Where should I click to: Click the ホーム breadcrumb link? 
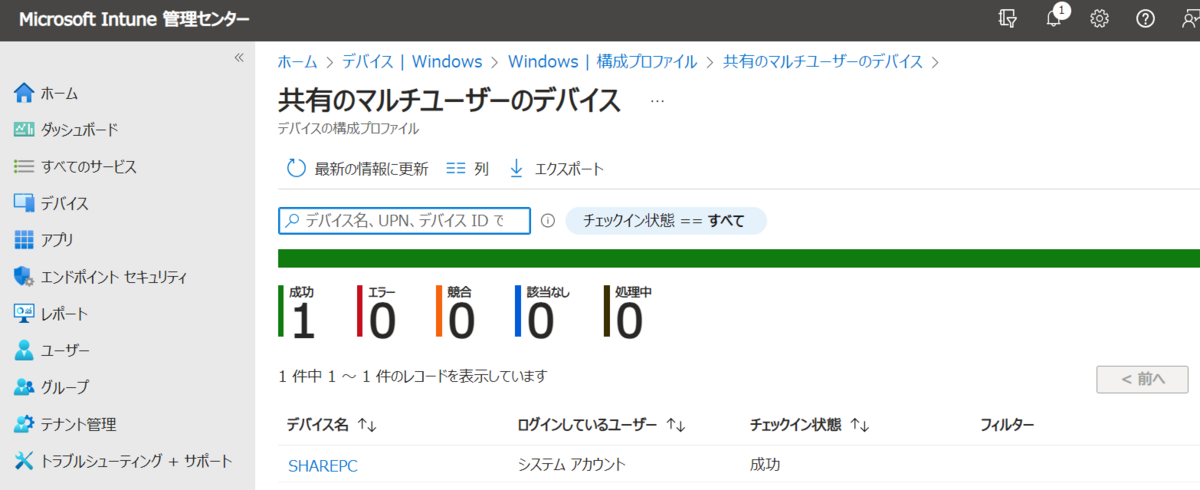297,62
